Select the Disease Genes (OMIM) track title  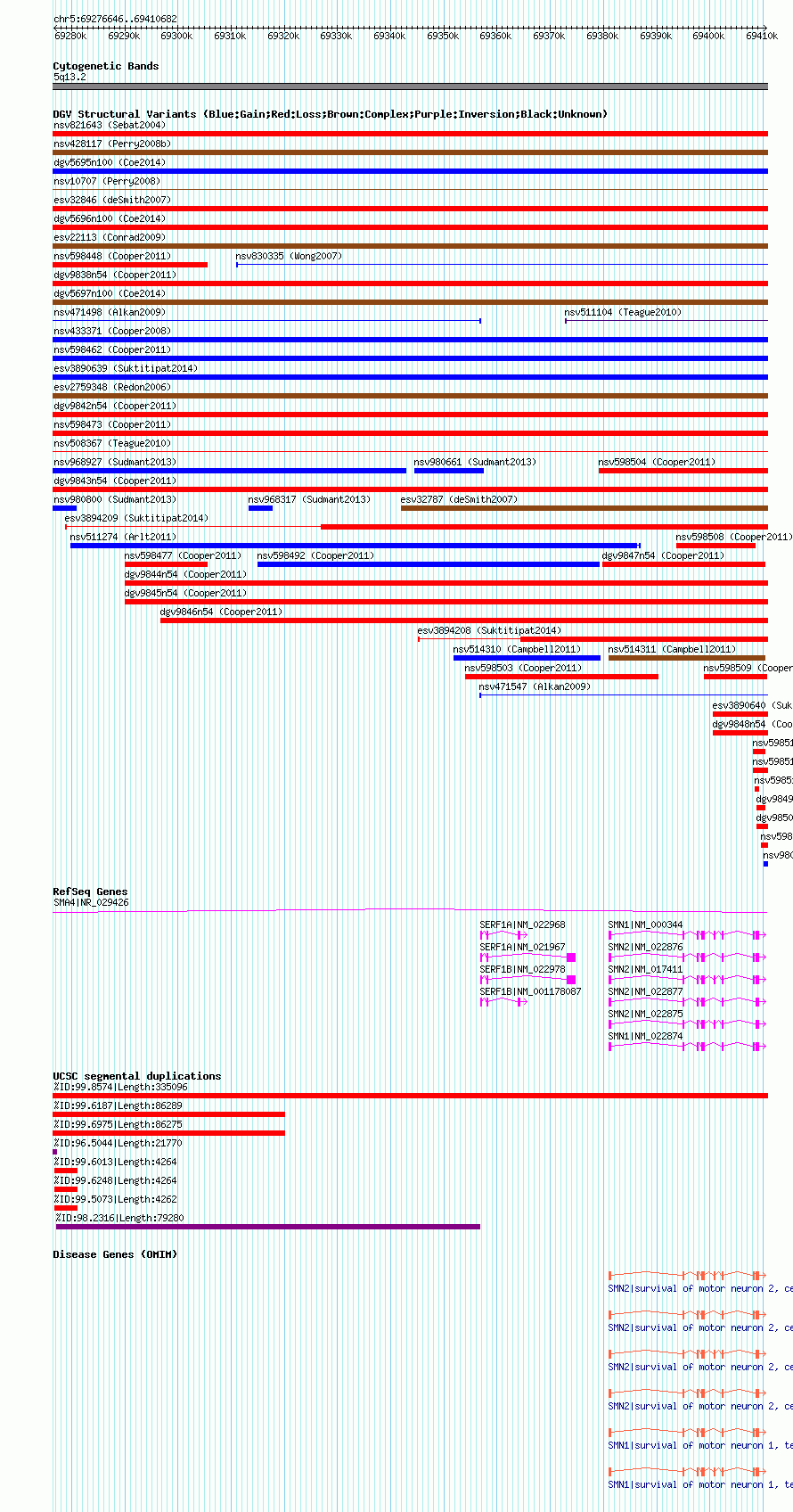[115, 1254]
